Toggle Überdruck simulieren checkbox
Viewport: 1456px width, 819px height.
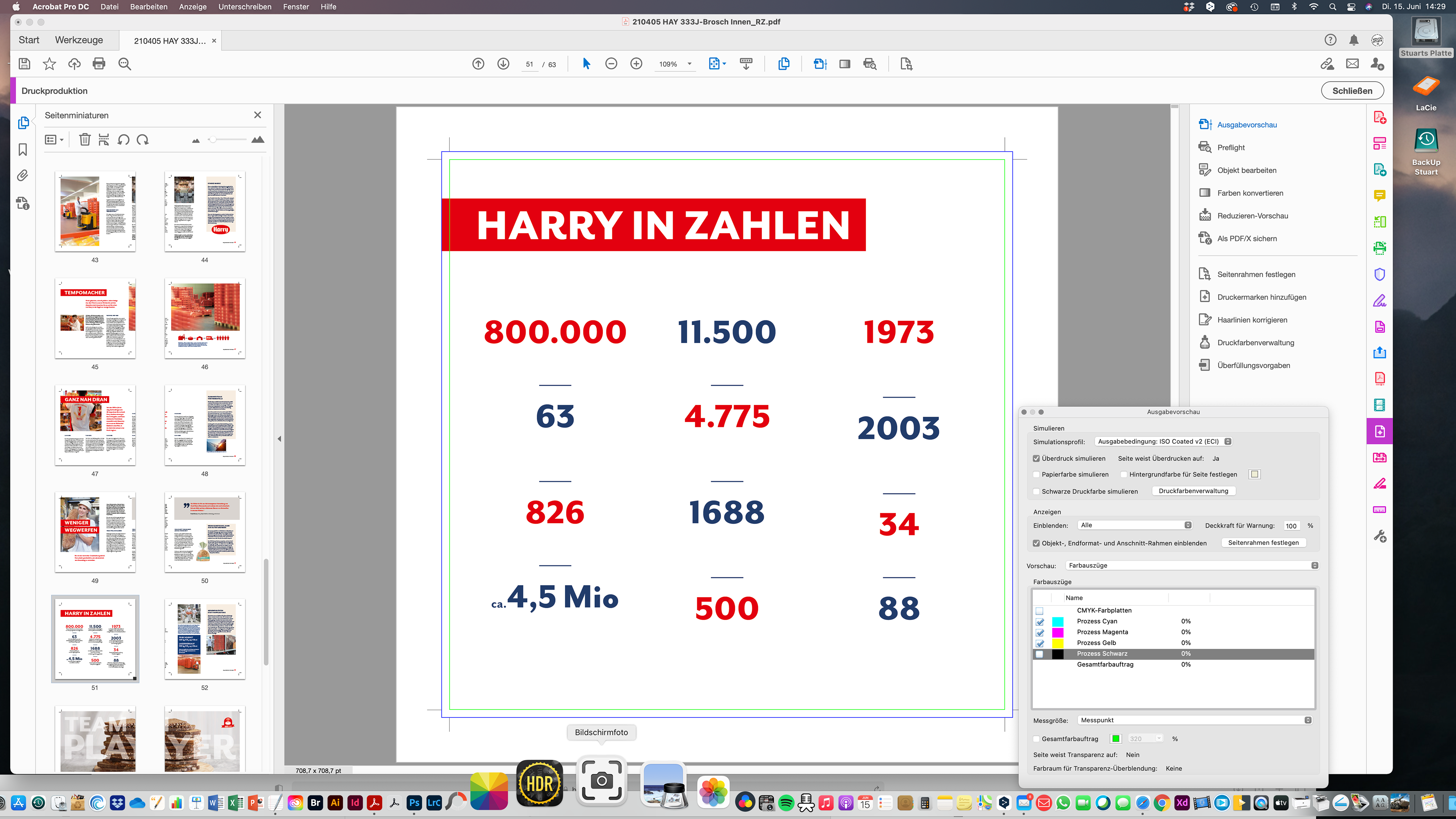click(1036, 459)
